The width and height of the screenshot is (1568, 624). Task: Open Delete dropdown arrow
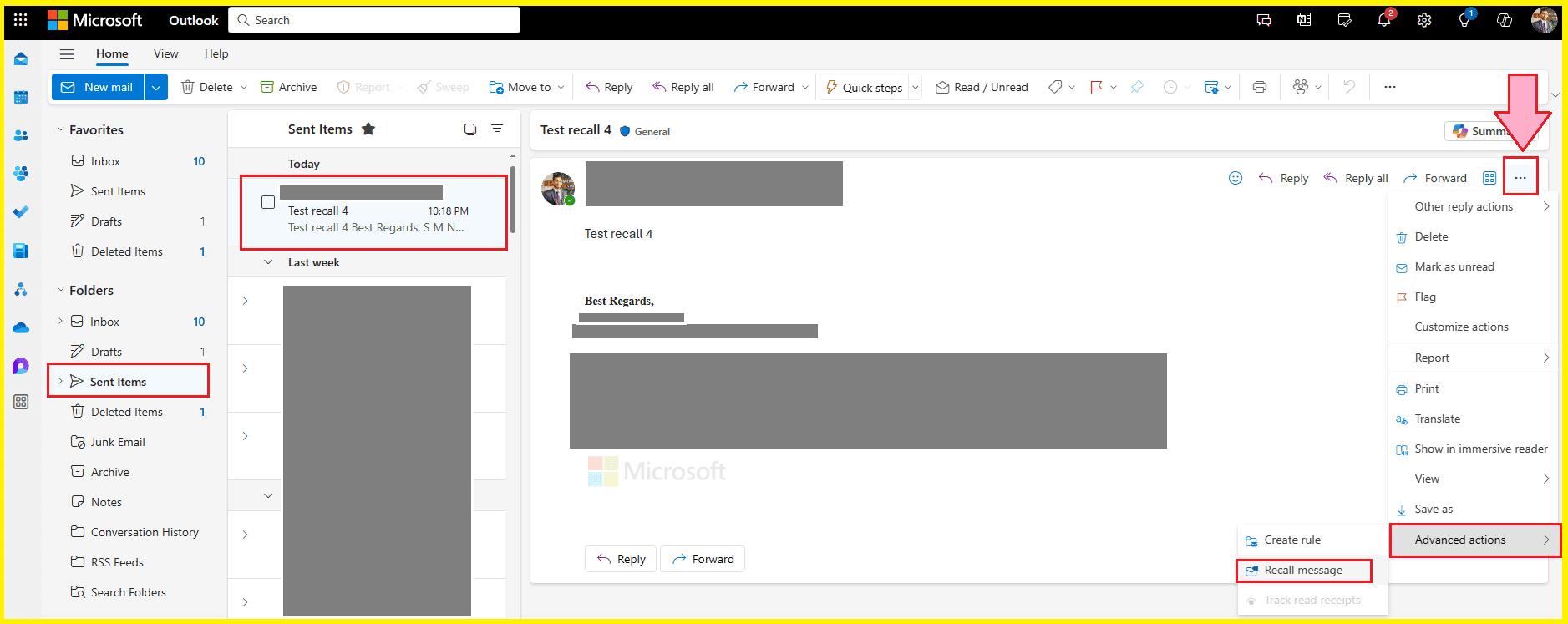point(244,87)
